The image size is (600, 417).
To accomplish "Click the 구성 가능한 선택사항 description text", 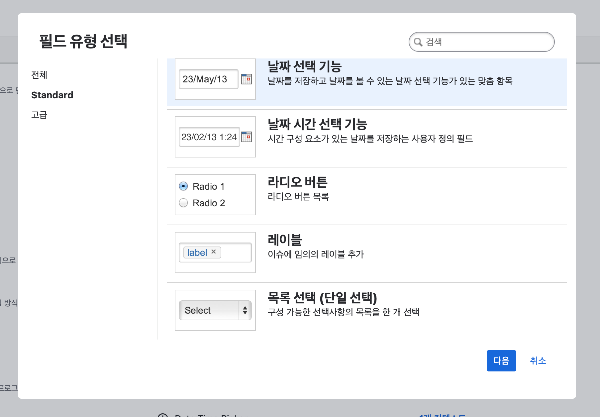I will tap(343, 312).
